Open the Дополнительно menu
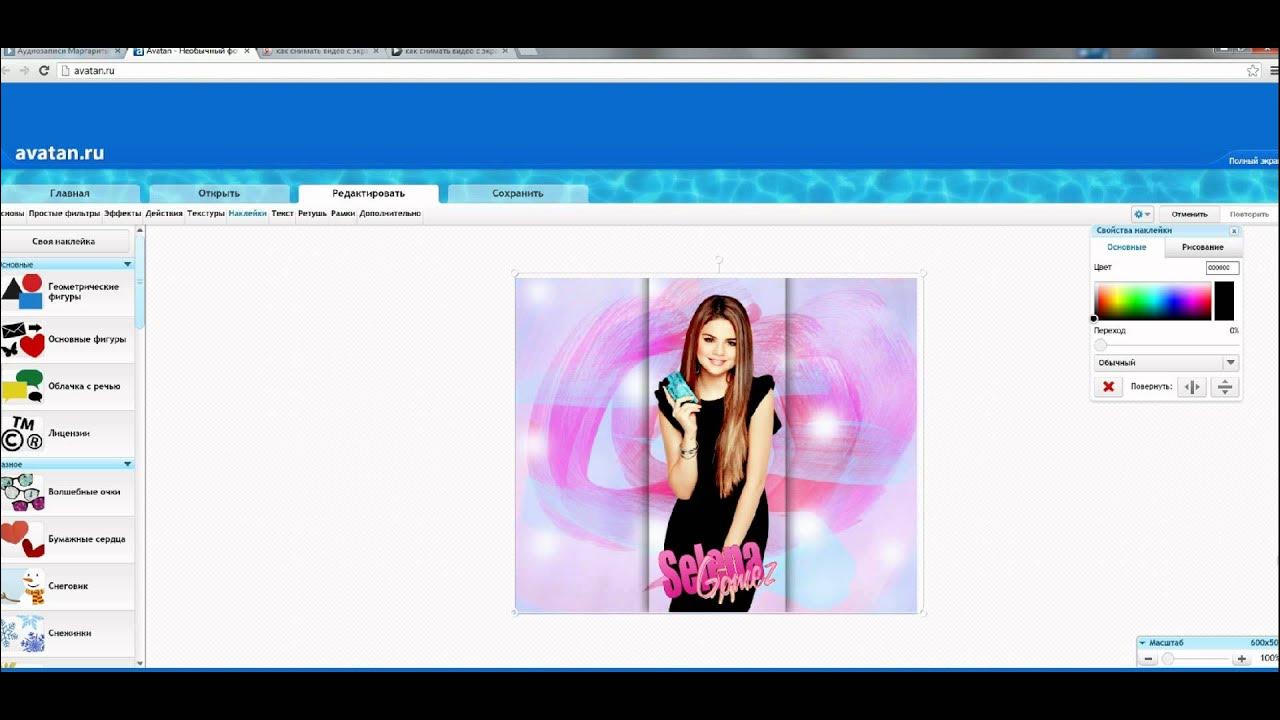Viewport: 1280px width, 720px height. (x=390, y=213)
